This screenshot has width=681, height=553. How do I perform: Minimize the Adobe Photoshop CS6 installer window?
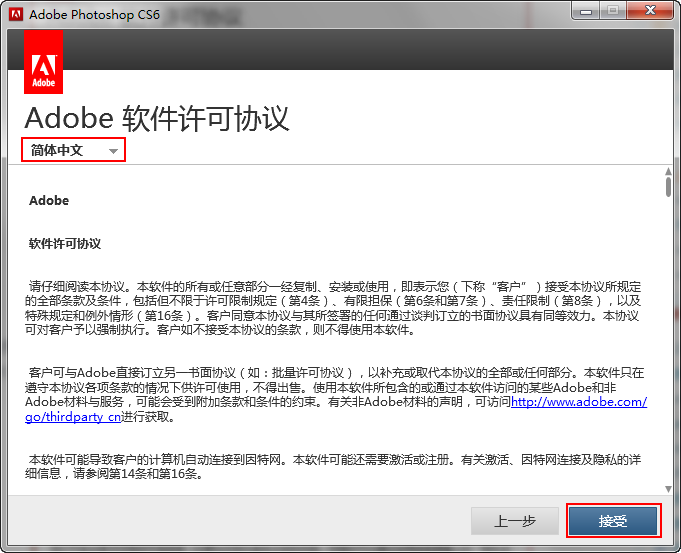(x=586, y=10)
